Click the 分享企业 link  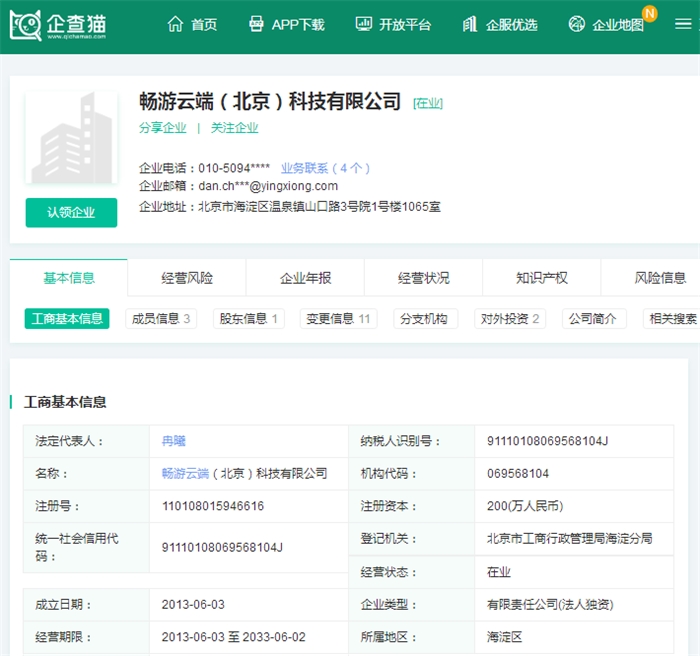click(163, 128)
